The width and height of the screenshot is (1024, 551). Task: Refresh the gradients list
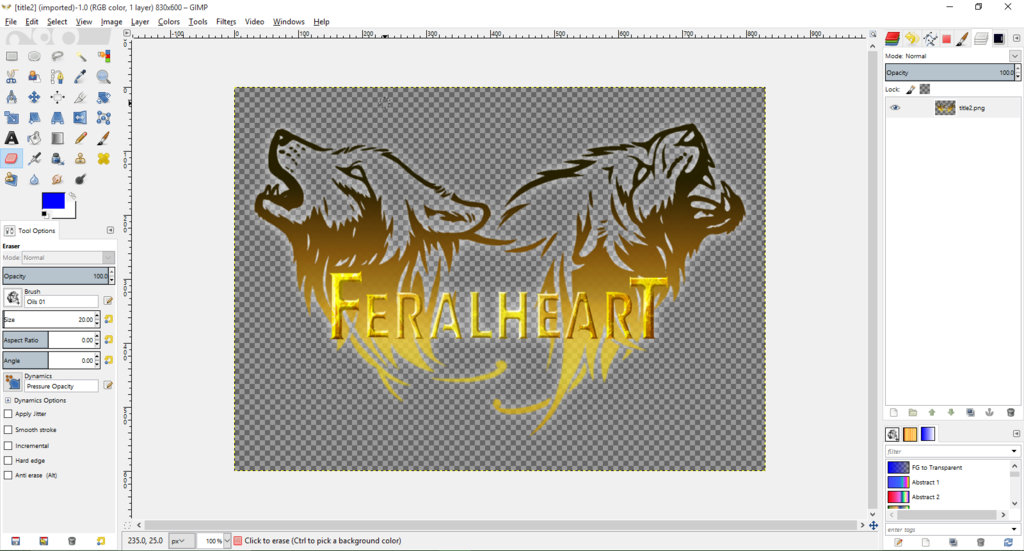tap(1008, 543)
